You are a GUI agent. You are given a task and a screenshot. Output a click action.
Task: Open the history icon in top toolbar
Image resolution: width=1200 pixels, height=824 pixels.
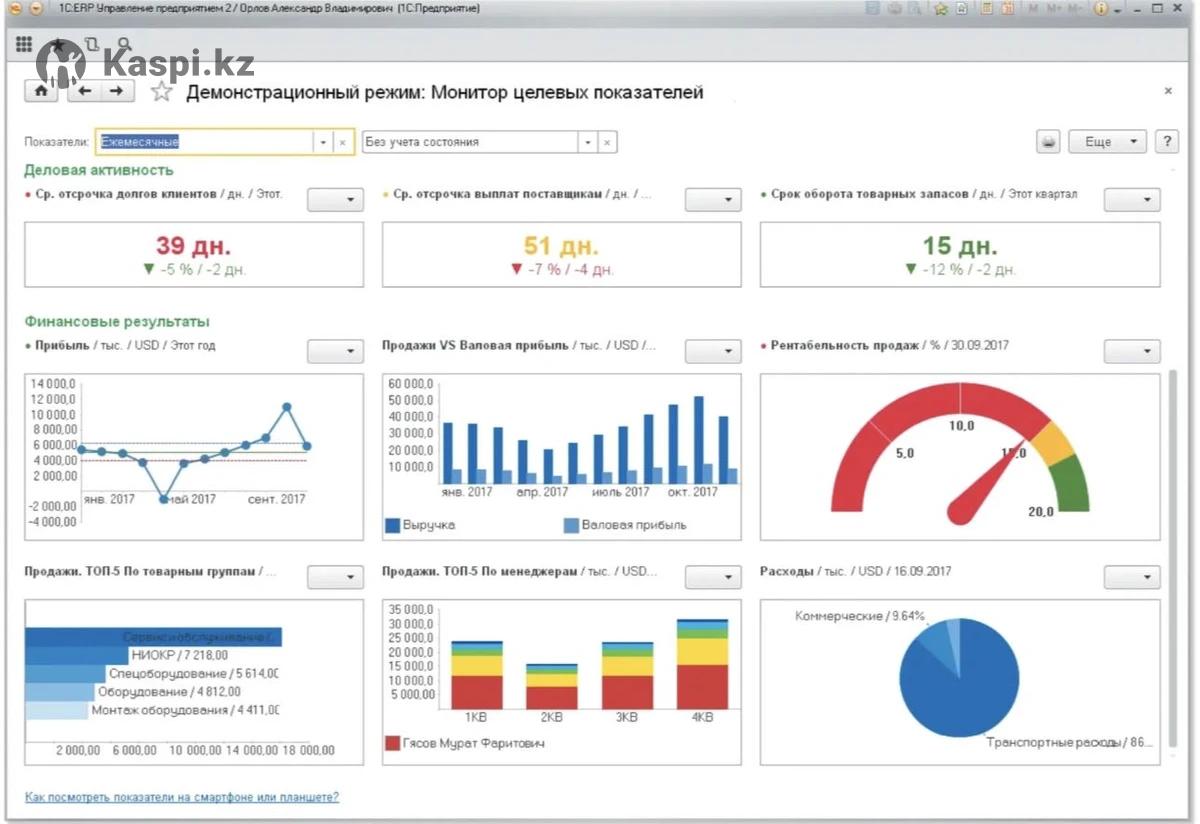tap(92, 45)
